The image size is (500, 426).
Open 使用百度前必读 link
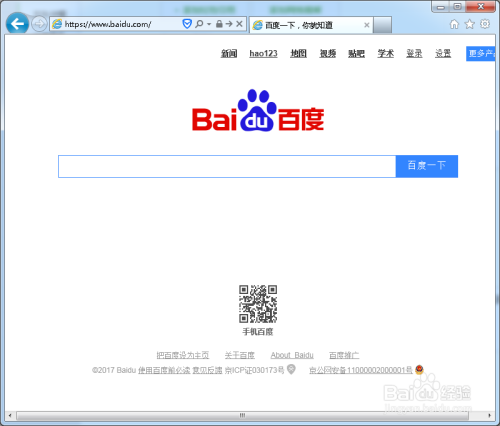point(164,370)
